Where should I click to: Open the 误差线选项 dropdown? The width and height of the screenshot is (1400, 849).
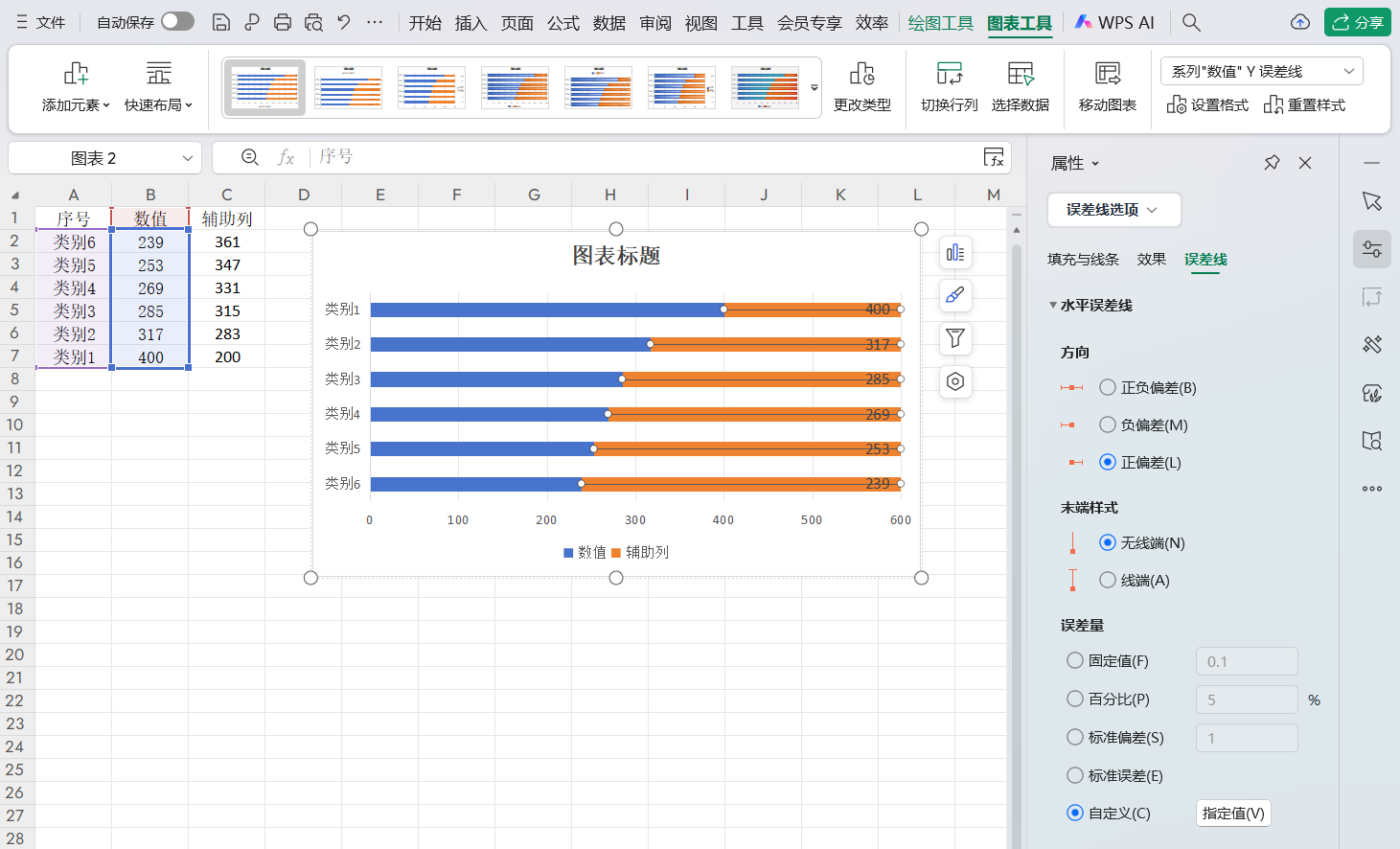(x=1113, y=210)
